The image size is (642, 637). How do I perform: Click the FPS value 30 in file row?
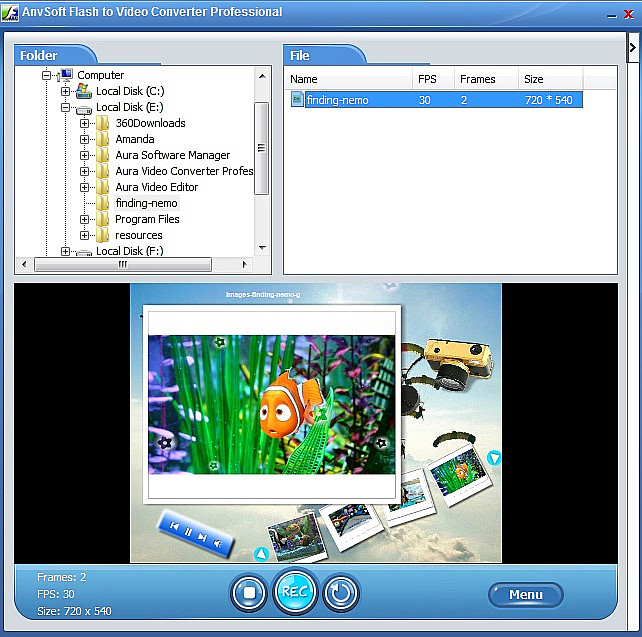click(425, 100)
